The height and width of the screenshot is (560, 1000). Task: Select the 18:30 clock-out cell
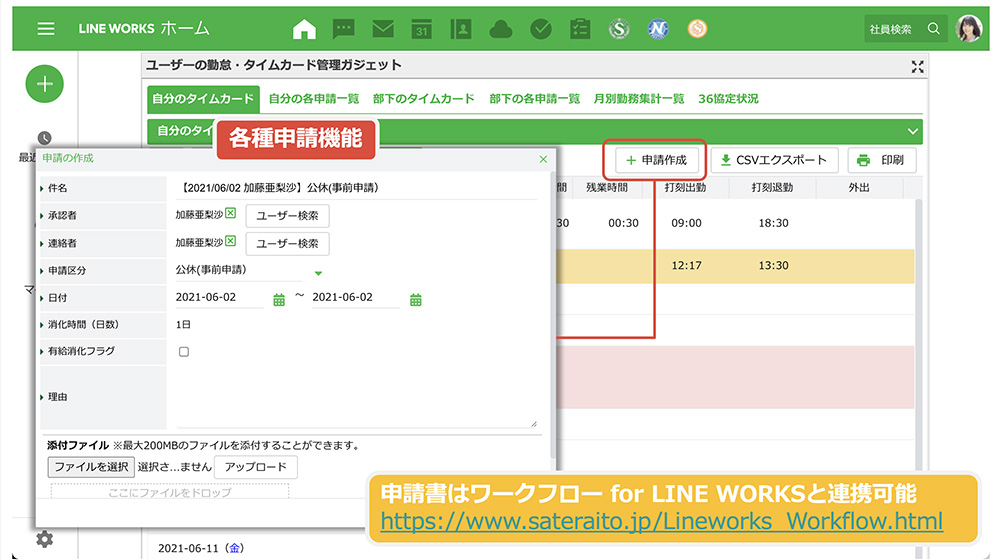click(x=773, y=223)
